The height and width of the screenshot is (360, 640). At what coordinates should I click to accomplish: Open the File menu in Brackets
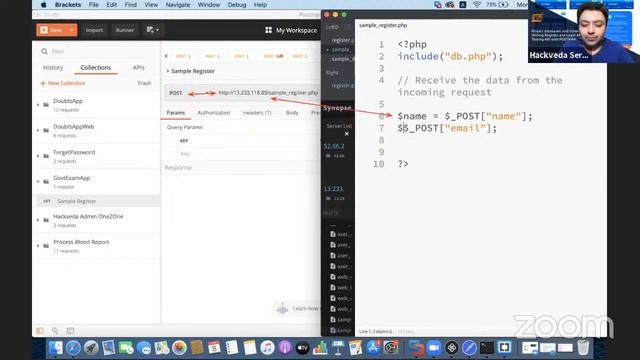click(x=93, y=5)
